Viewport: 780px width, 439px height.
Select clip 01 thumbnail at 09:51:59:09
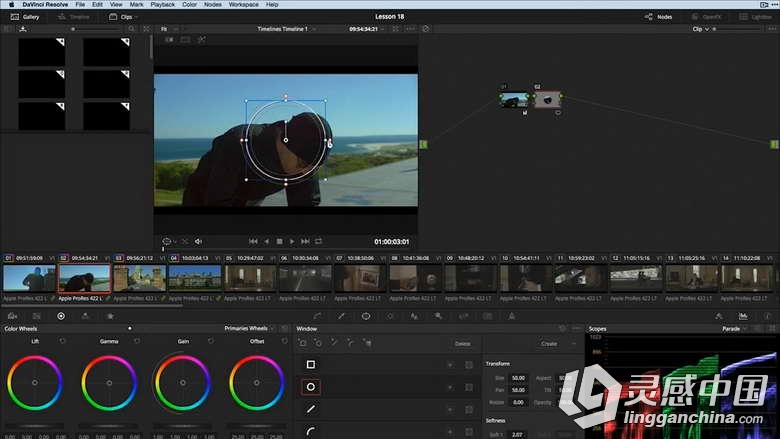pos(29,278)
